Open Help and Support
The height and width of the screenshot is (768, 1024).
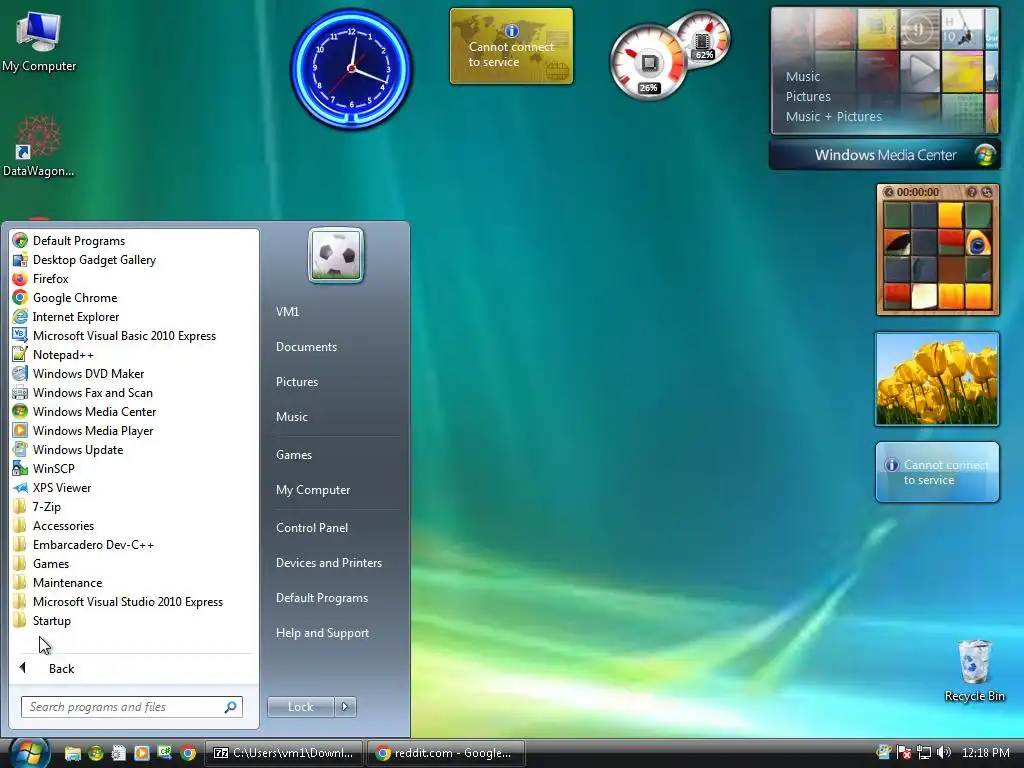[x=322, y=633]
